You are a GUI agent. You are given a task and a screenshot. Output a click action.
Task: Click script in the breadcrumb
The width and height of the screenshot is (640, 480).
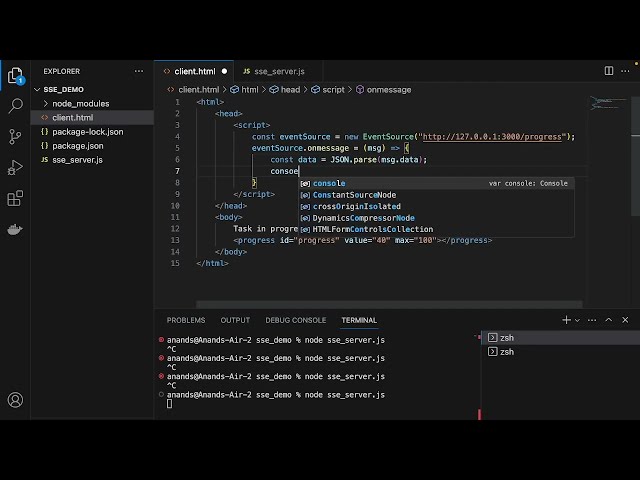click(x=333, y=90)
